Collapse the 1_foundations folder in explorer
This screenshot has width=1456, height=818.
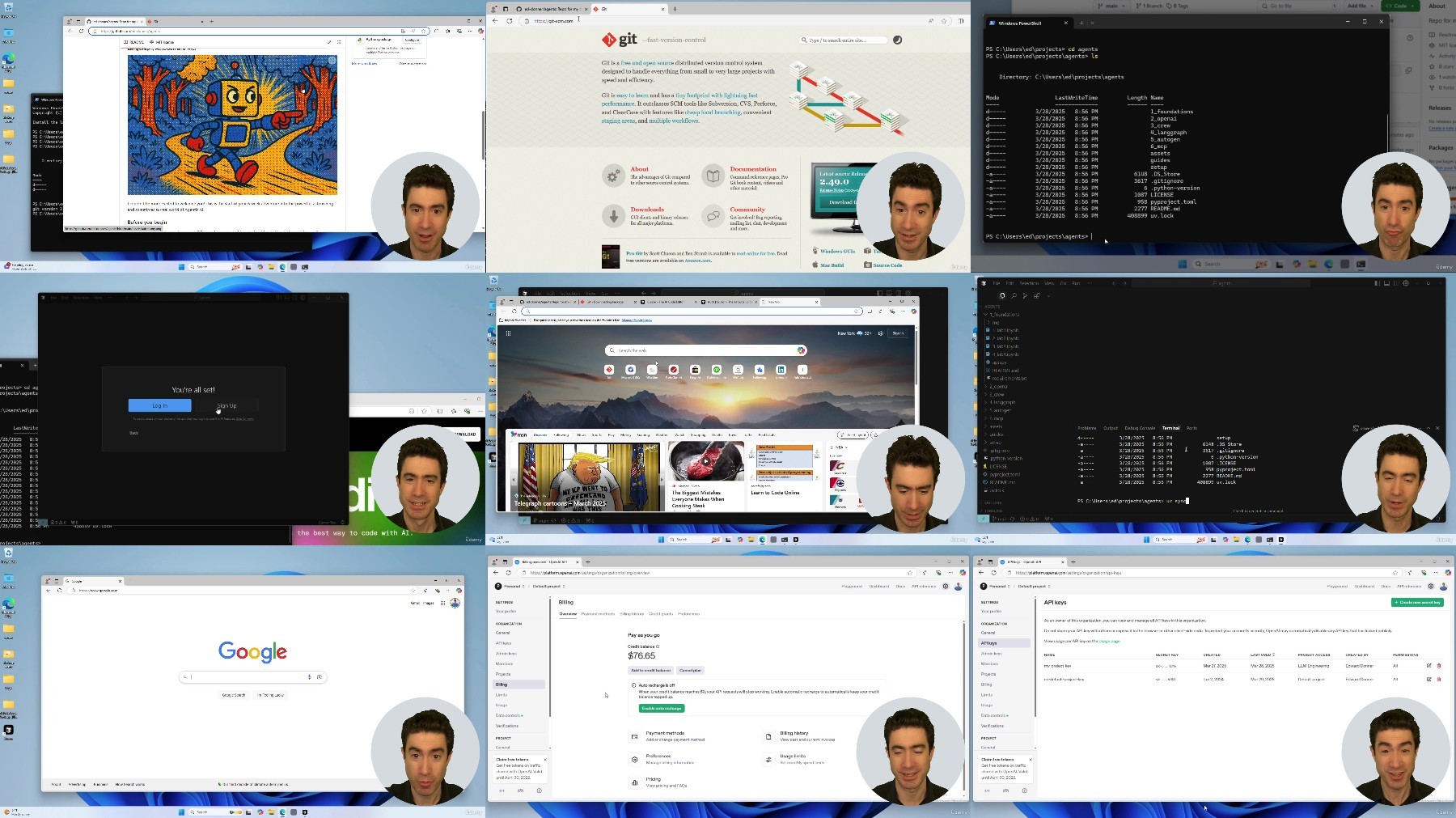[x=1004, y=314]
